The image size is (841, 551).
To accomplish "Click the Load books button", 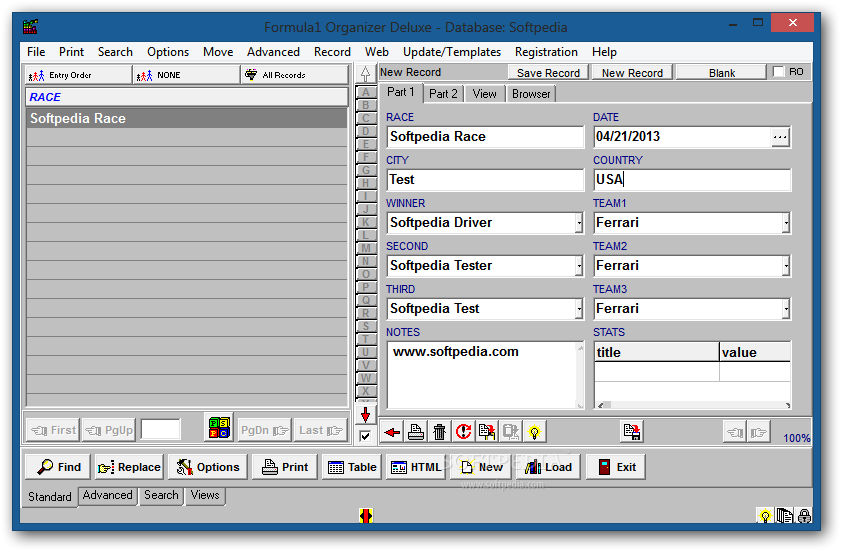I will click(x=549, y=467).
